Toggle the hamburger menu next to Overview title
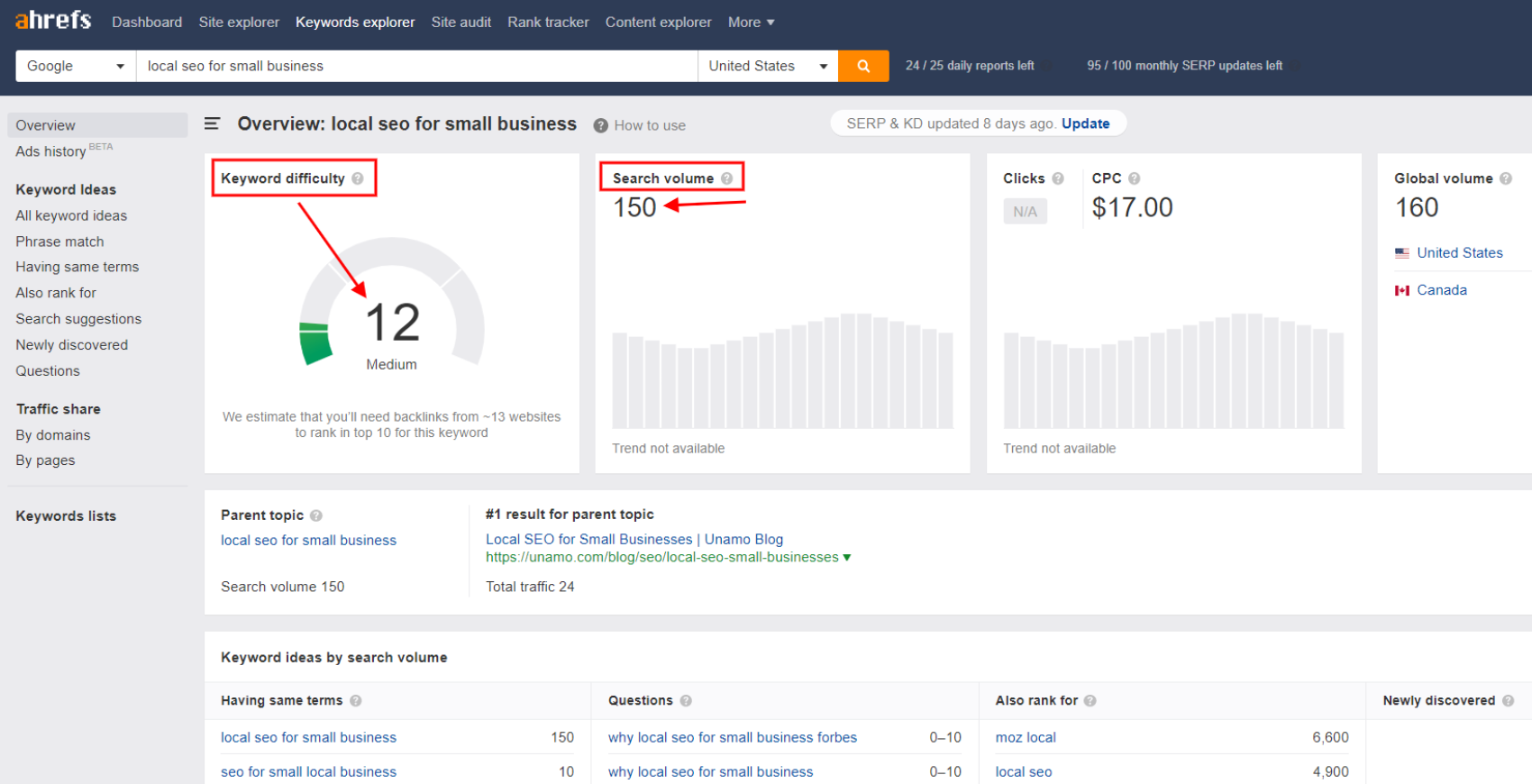 tap(212, 123)
